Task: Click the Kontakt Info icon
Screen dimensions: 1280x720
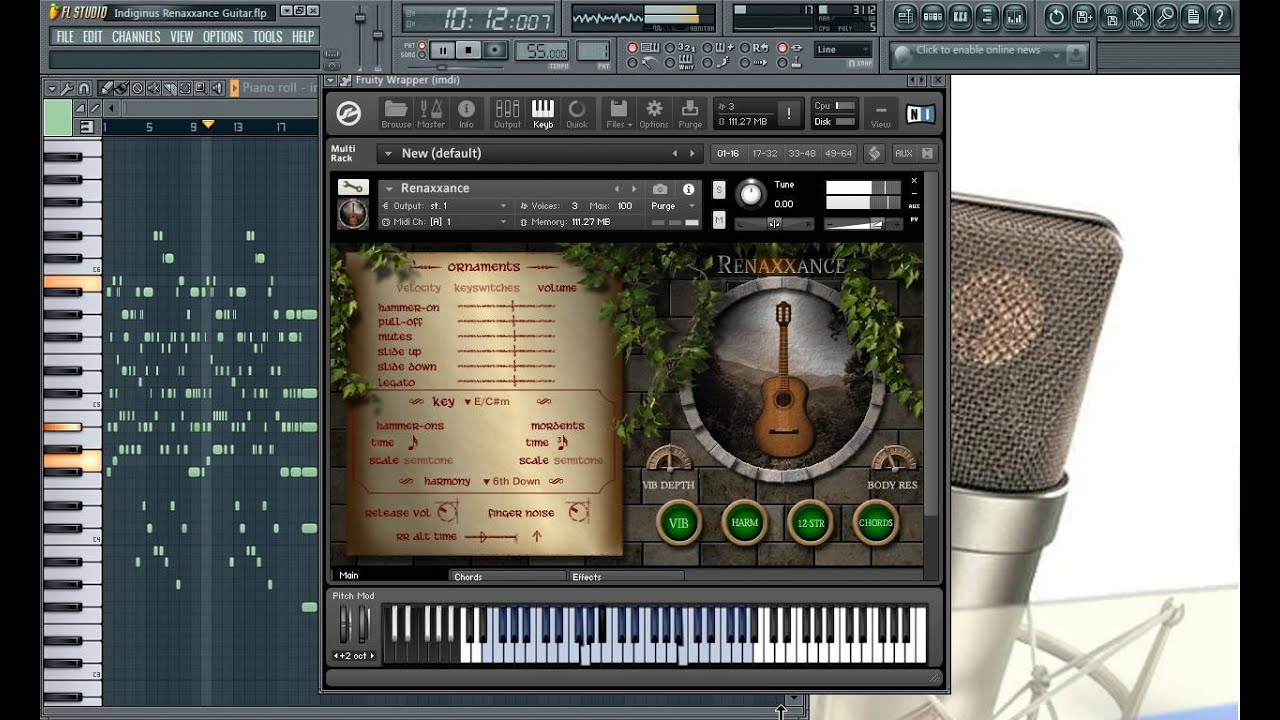Action: point(466,114)
